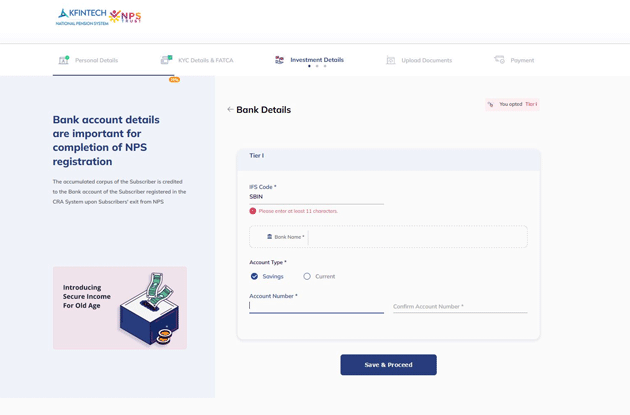
Task: Open the Personal Details tab
Action: click(x=96, y=60)
